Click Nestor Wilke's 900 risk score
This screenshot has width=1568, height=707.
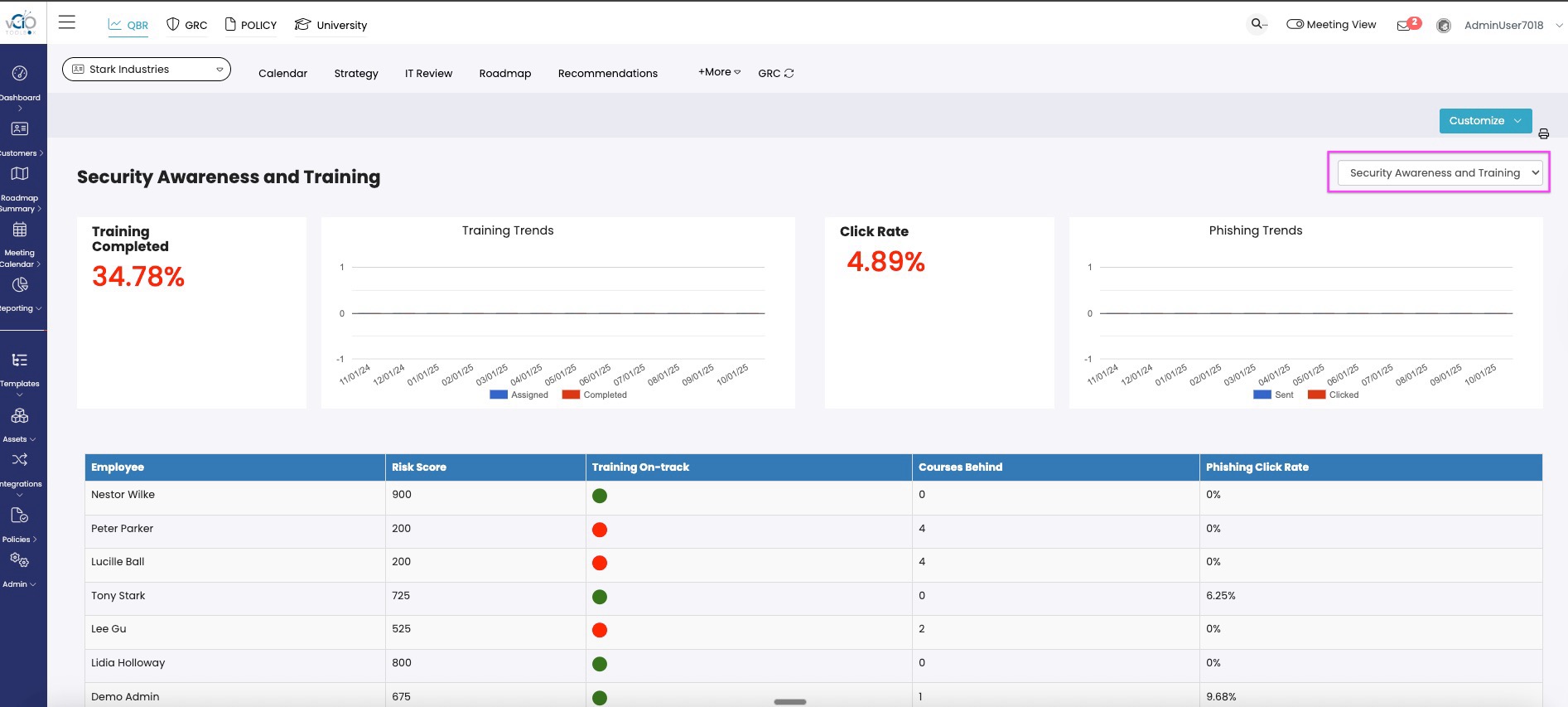402,495
